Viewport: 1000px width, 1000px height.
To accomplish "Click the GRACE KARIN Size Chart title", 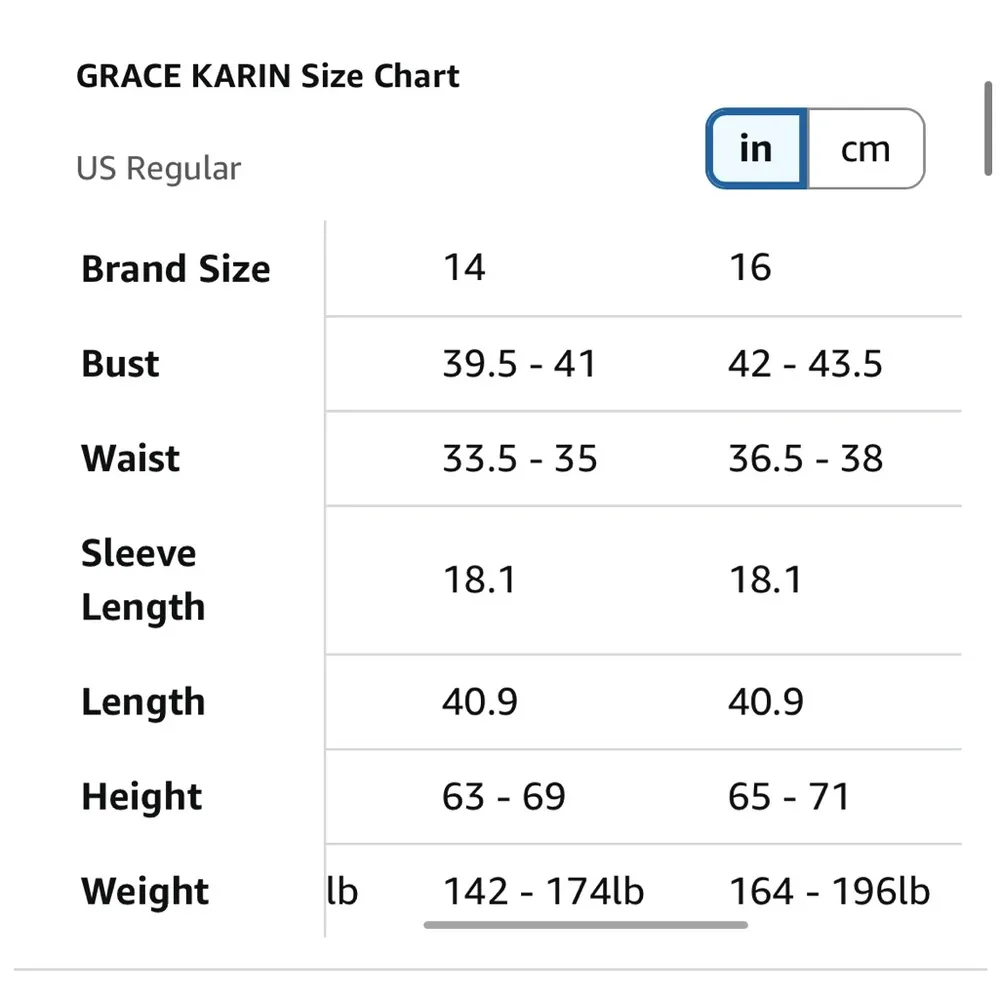I will click(x=267, y=75).
